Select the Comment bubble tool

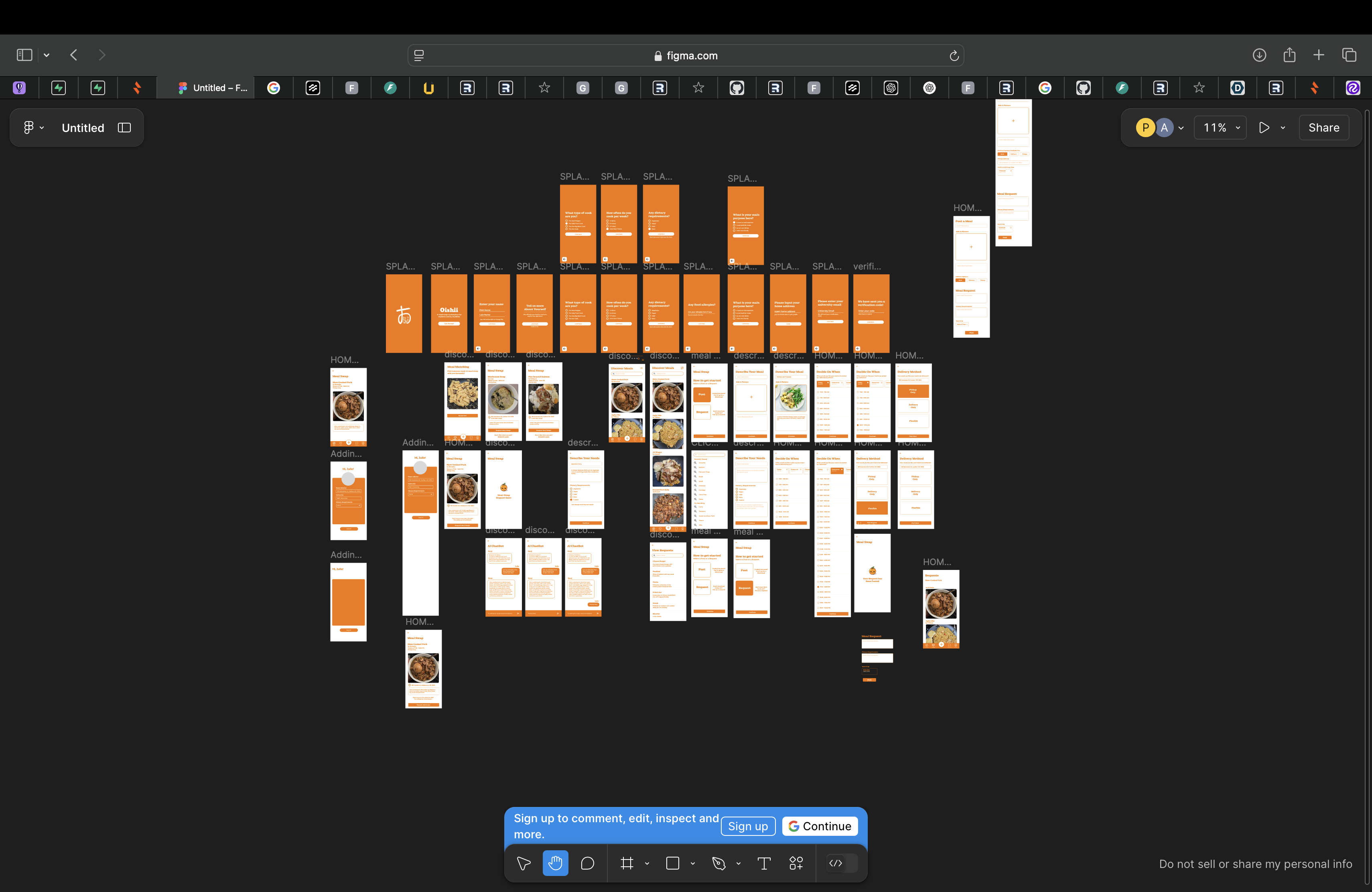coord(587,863)
